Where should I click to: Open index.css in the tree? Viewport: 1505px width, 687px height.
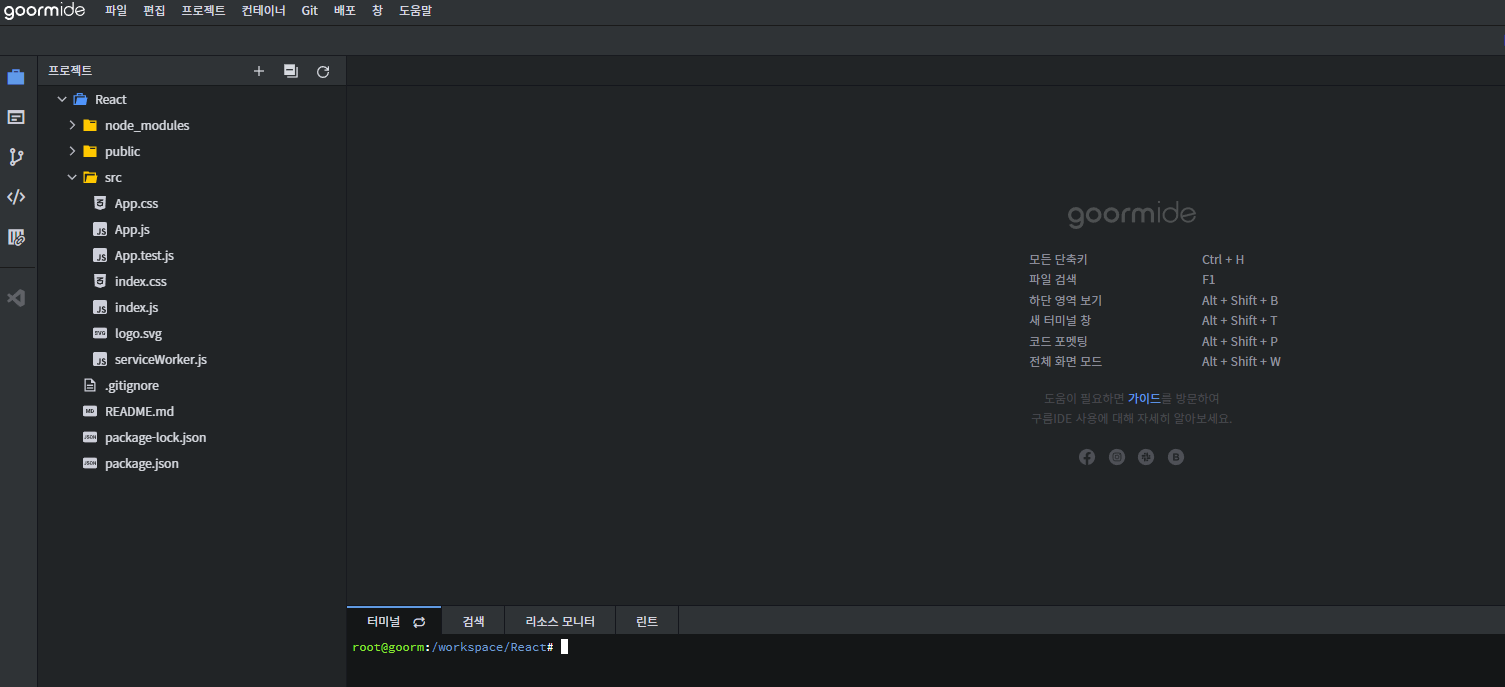coord(141,281)
